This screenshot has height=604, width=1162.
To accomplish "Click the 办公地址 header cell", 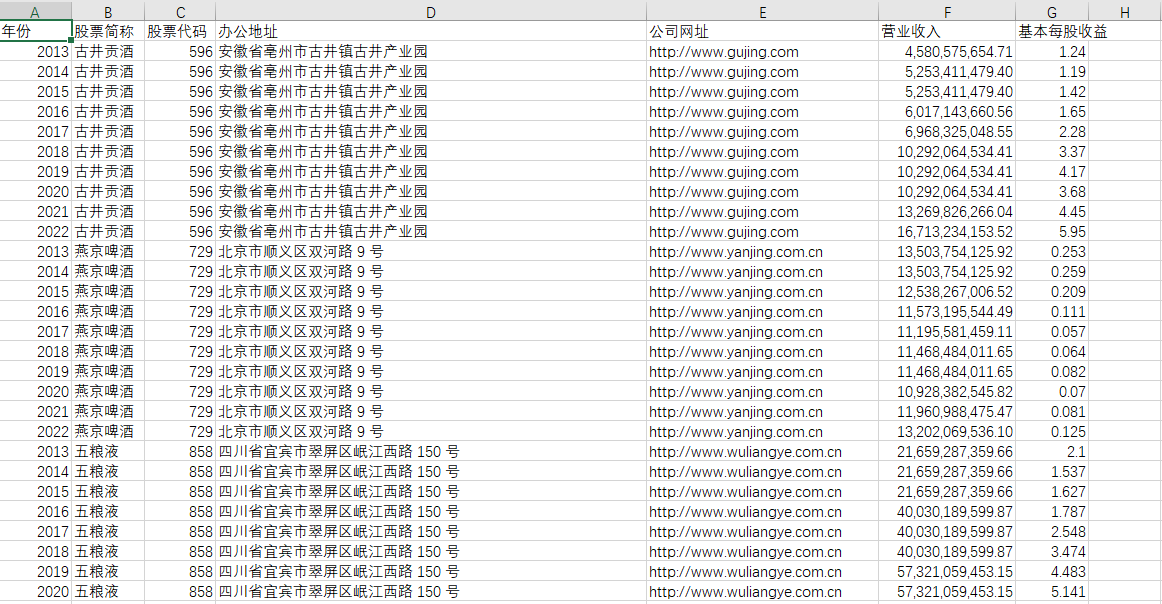I will tap(431, 31).
